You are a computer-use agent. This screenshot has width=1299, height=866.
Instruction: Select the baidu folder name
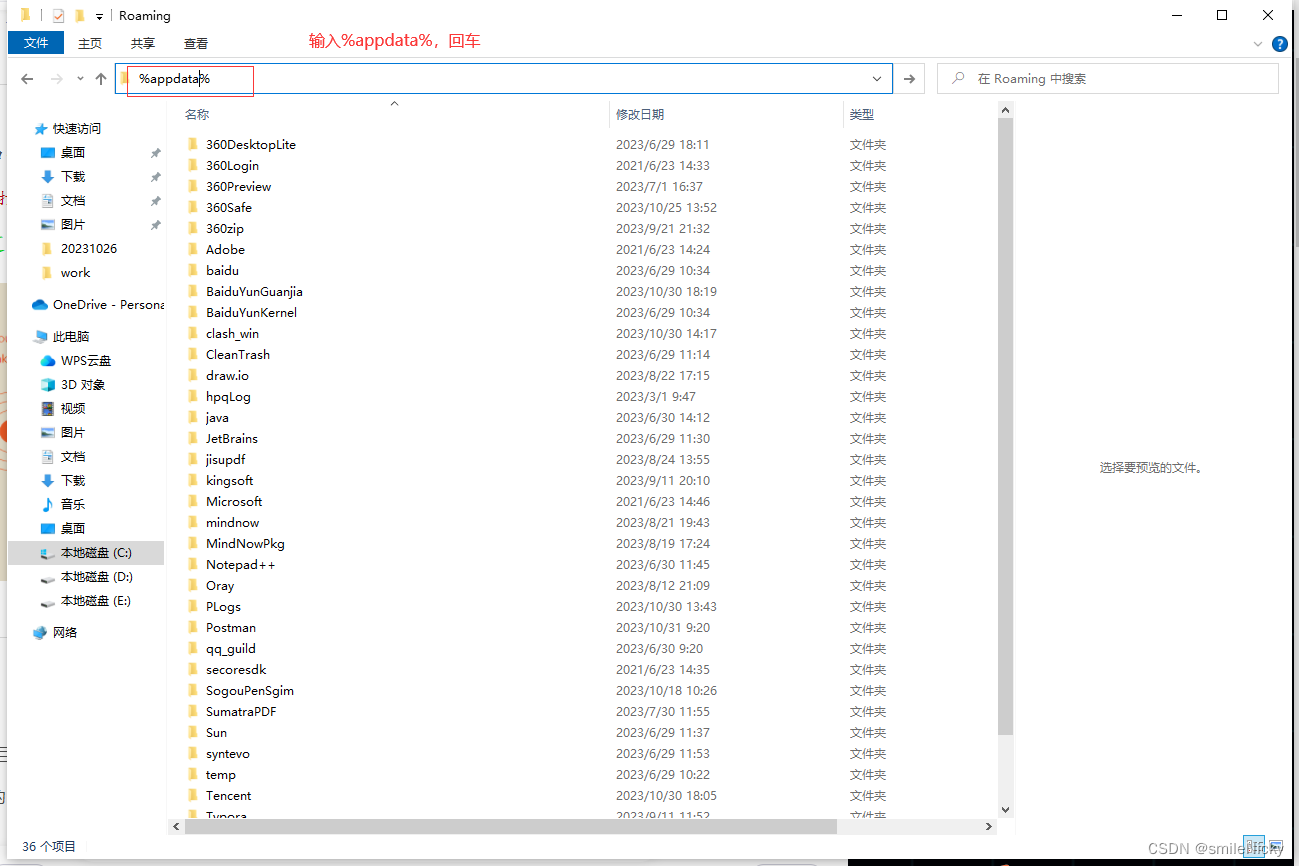(222, 271)
